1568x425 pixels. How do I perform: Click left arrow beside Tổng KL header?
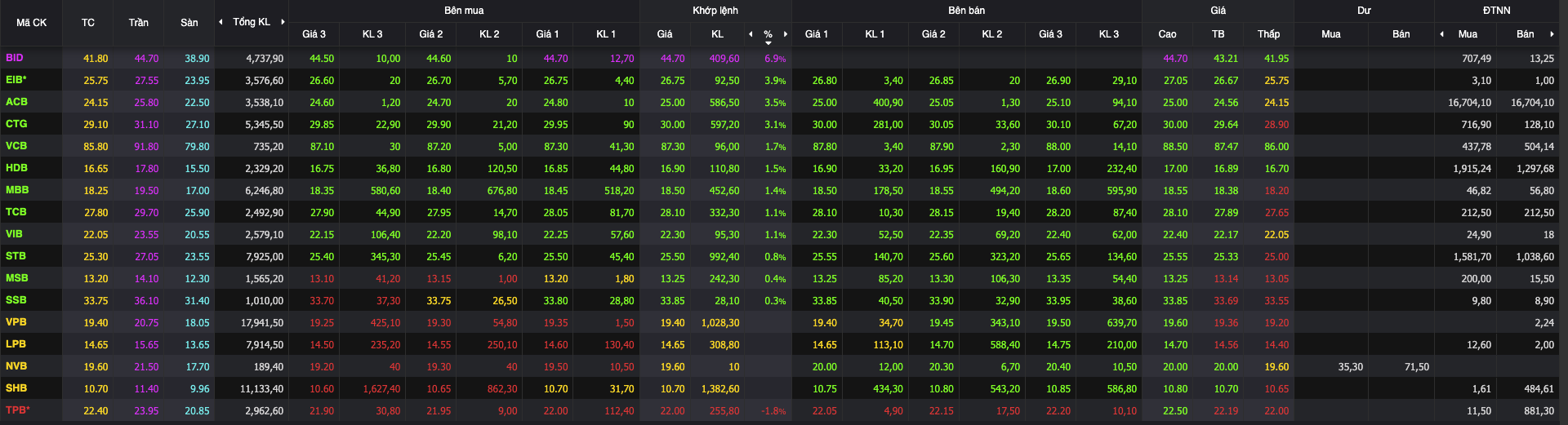220,22
